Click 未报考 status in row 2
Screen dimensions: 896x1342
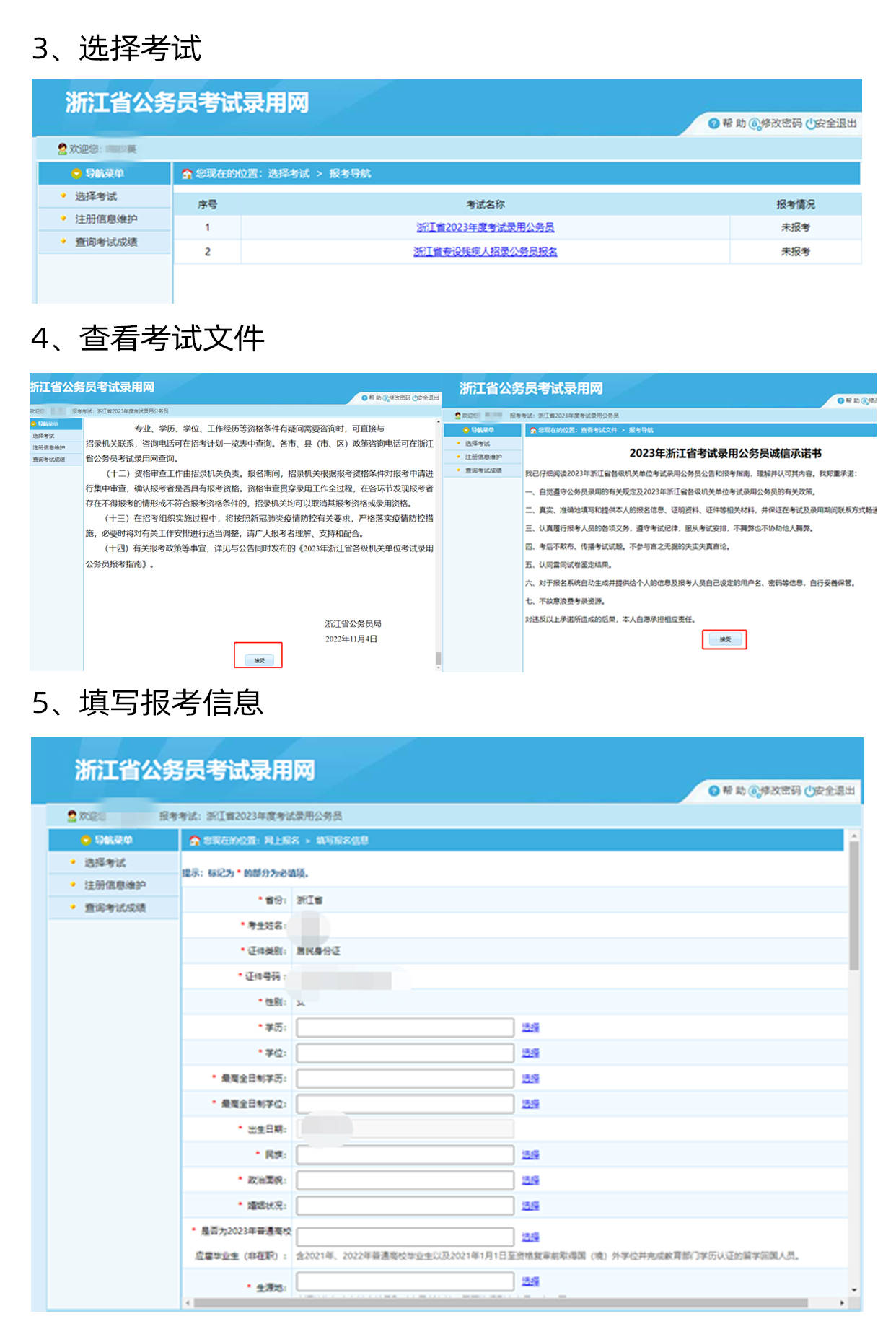point(795,252)
